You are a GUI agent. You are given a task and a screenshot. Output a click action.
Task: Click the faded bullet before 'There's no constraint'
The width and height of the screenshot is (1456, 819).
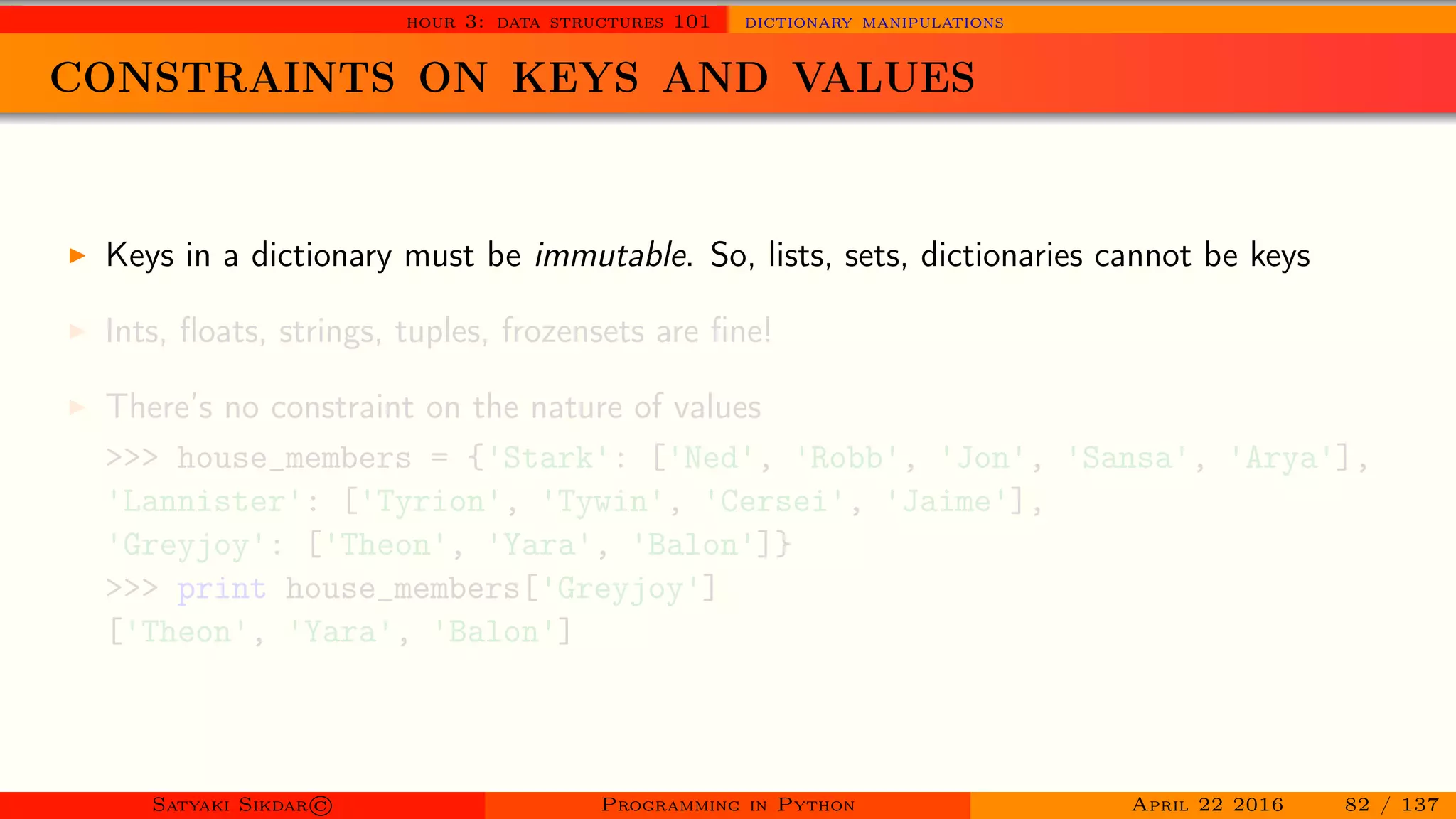pos(77,407)
